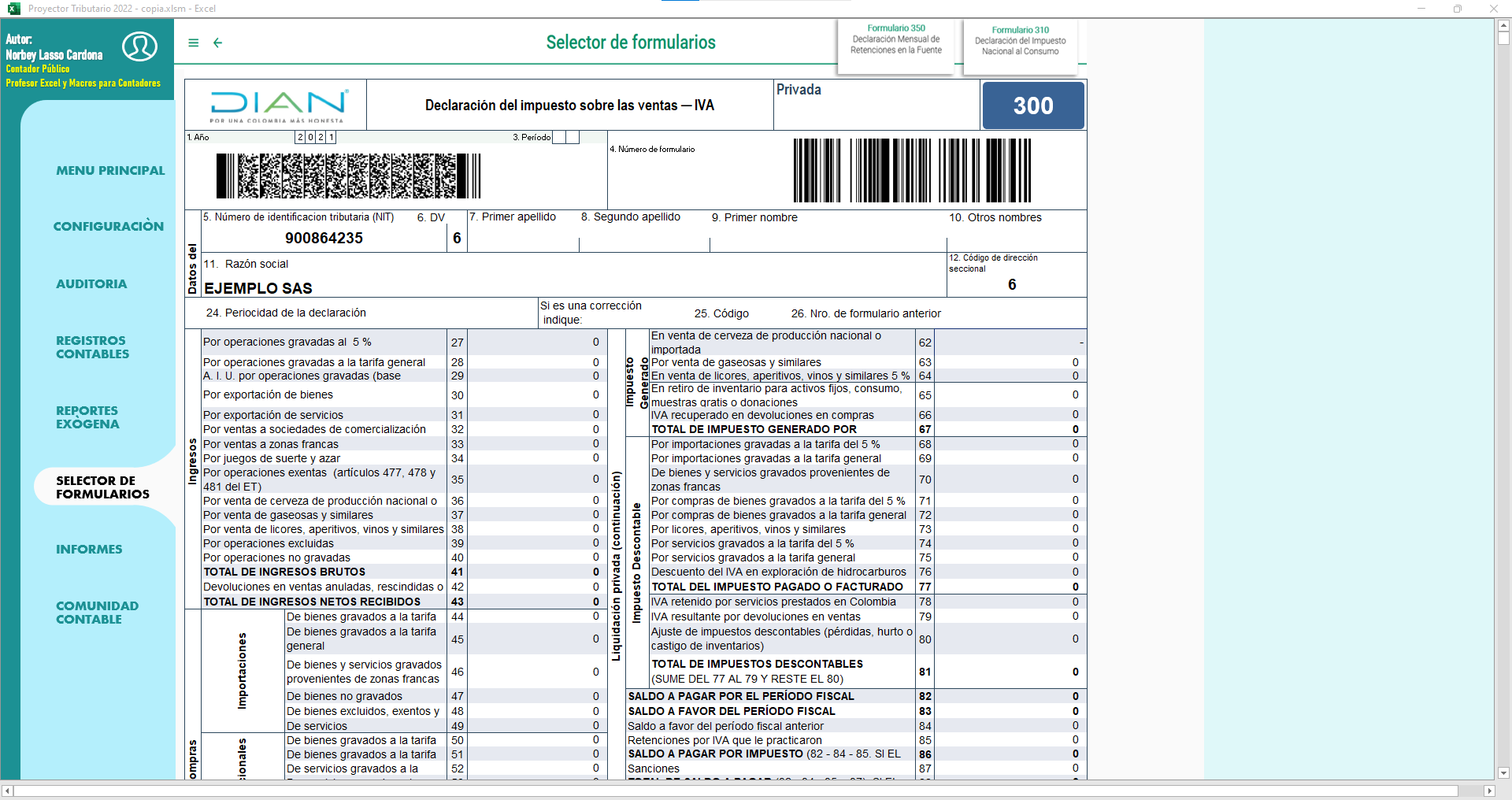Screen dimensions: 1512x800
Task: Click the blue 300 form number box
Action: pos(1033,106)
